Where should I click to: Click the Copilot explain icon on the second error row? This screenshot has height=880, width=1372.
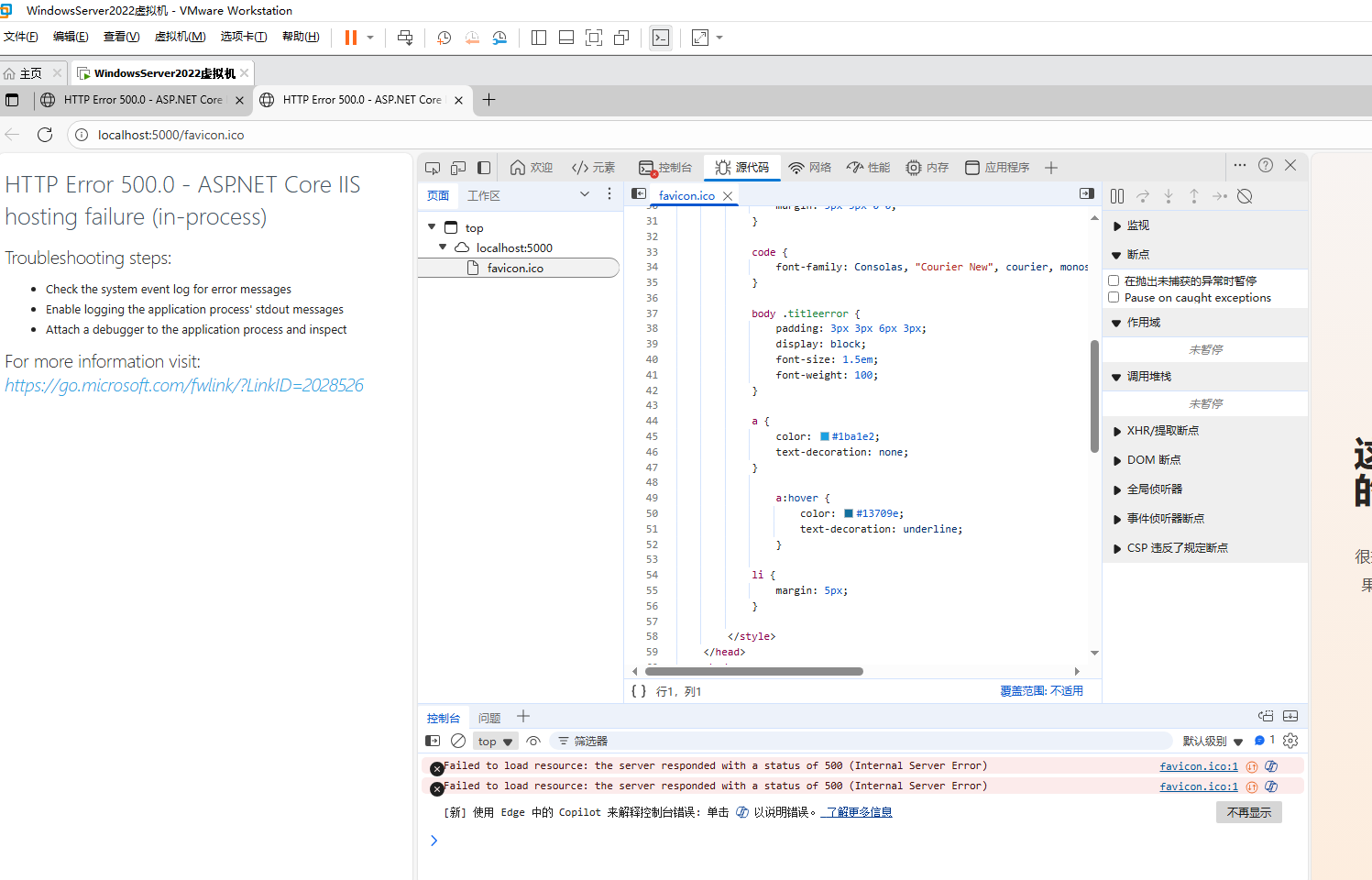[x=1271, y=786]
